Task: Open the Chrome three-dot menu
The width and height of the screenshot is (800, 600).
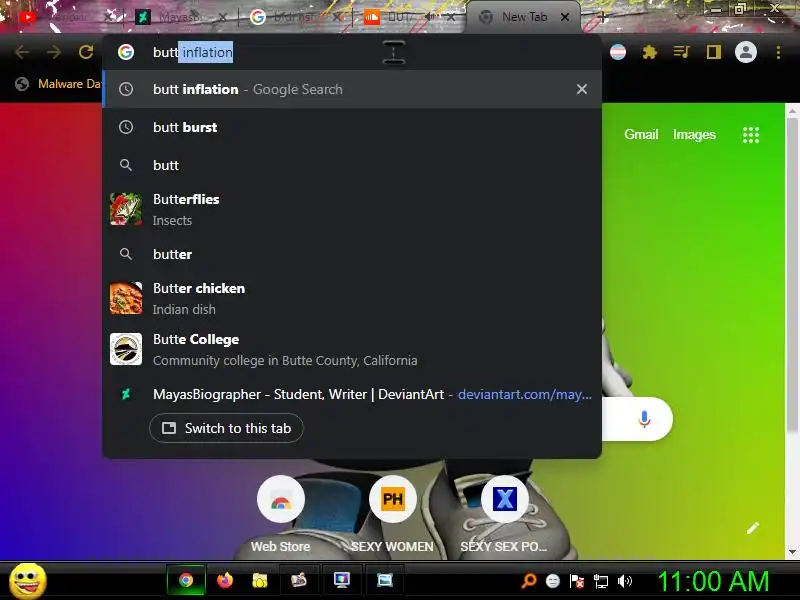Action: click(x=778, y=52)
